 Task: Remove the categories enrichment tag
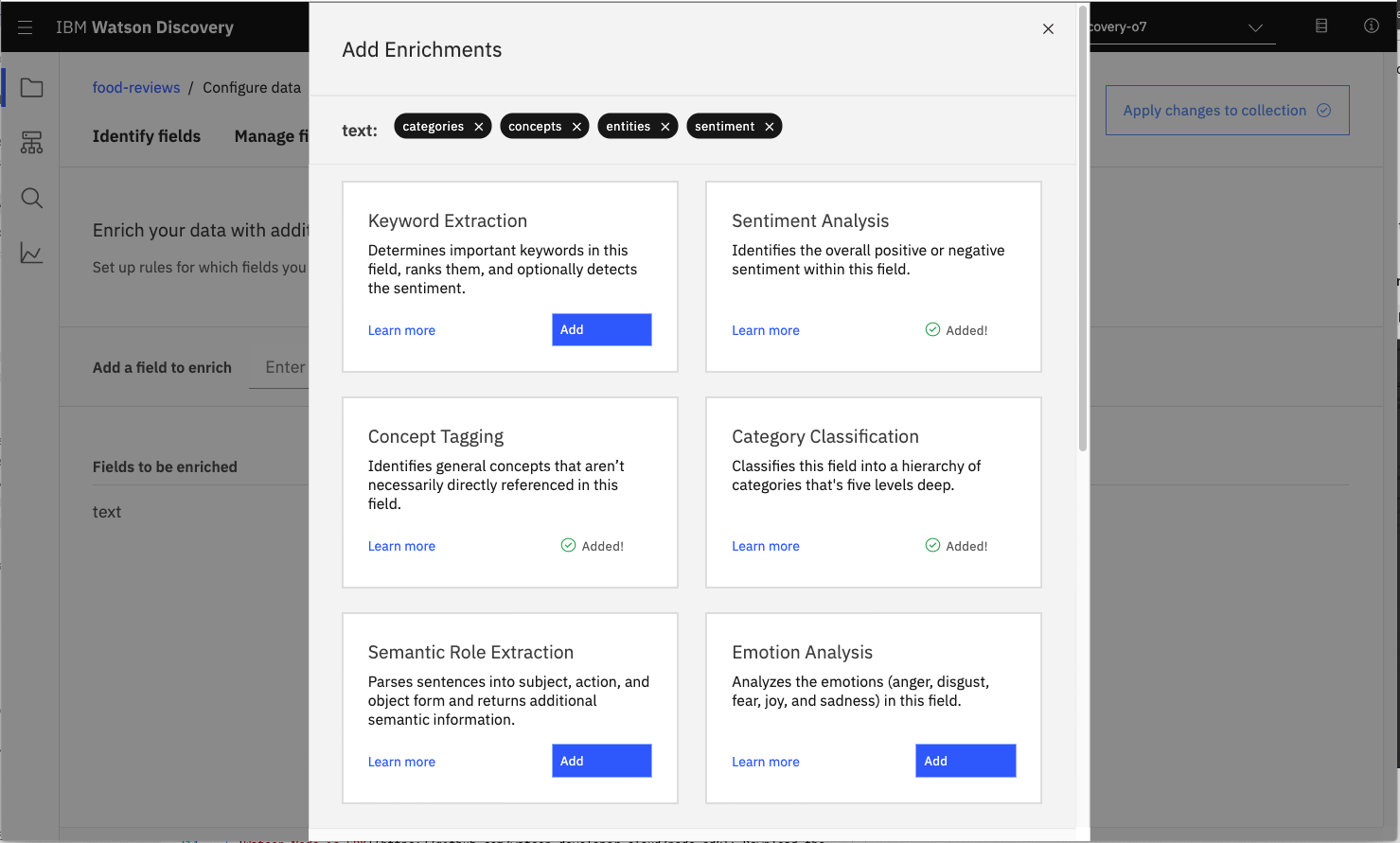[479, 127]
